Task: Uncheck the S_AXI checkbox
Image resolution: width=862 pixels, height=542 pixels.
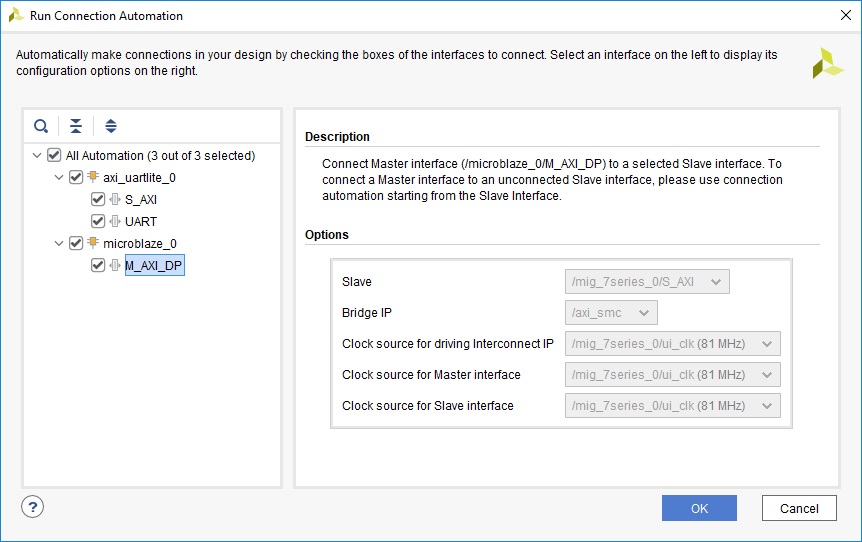Action: click(98, 199)
